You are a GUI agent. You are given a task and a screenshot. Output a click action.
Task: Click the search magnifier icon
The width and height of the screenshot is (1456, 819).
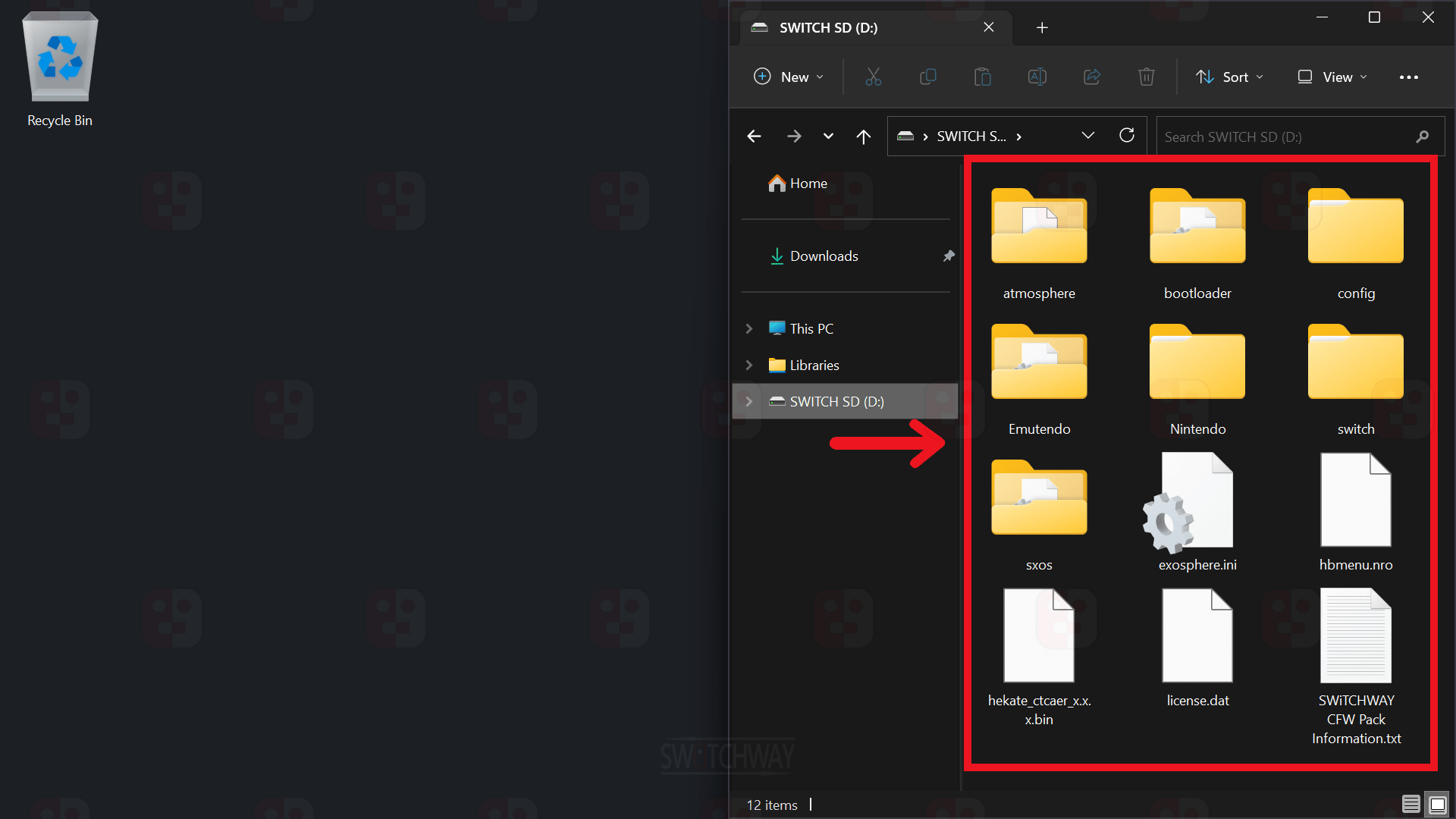coord(1423,136)
